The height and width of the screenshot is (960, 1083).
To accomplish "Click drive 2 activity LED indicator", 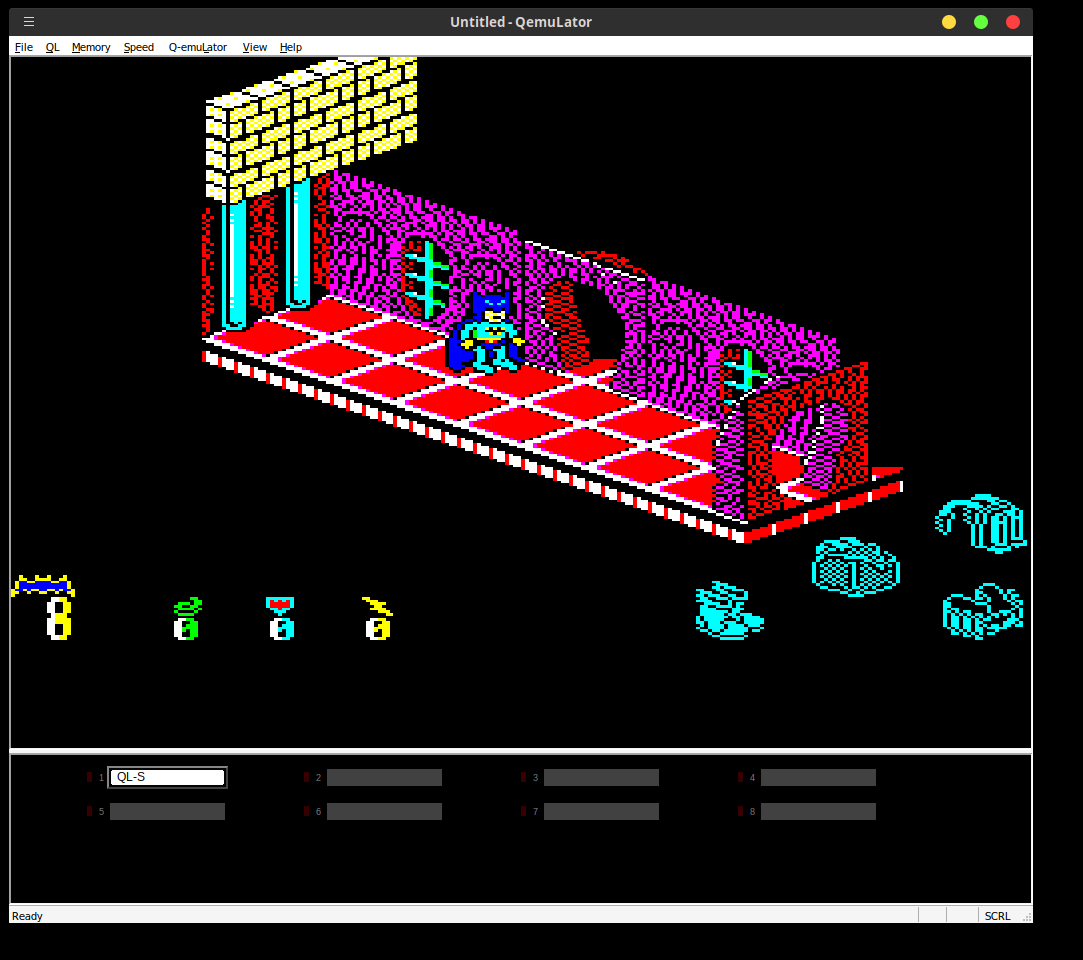I will [x=307, y=777].
